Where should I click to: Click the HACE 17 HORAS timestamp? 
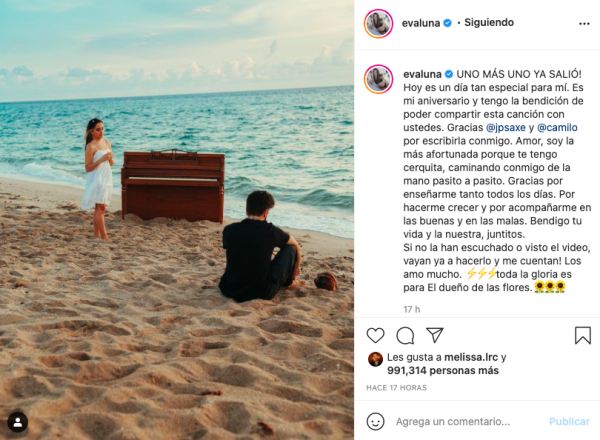click(x=396, y=388)
